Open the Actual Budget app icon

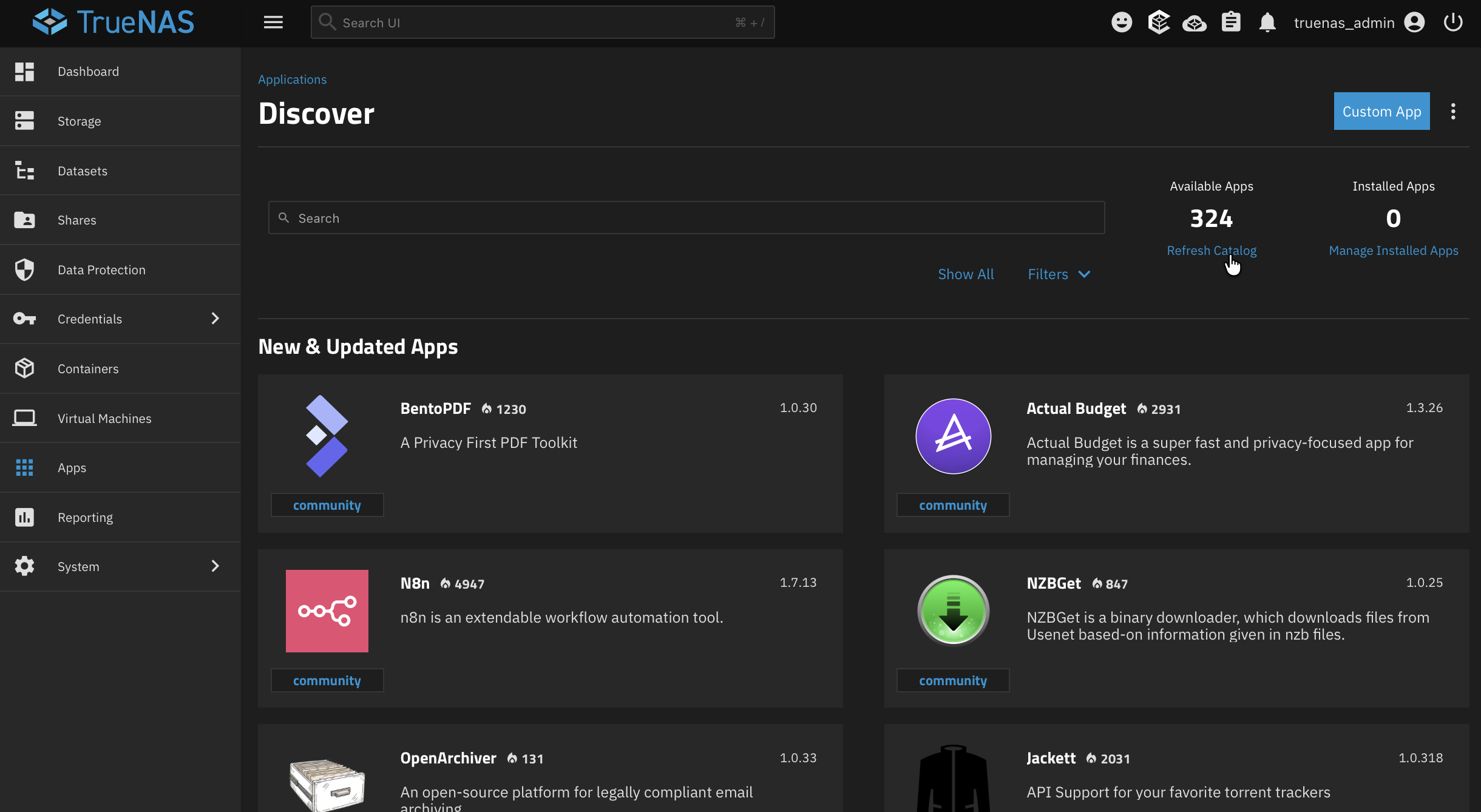pyautogui.click(x=952, y=436)
